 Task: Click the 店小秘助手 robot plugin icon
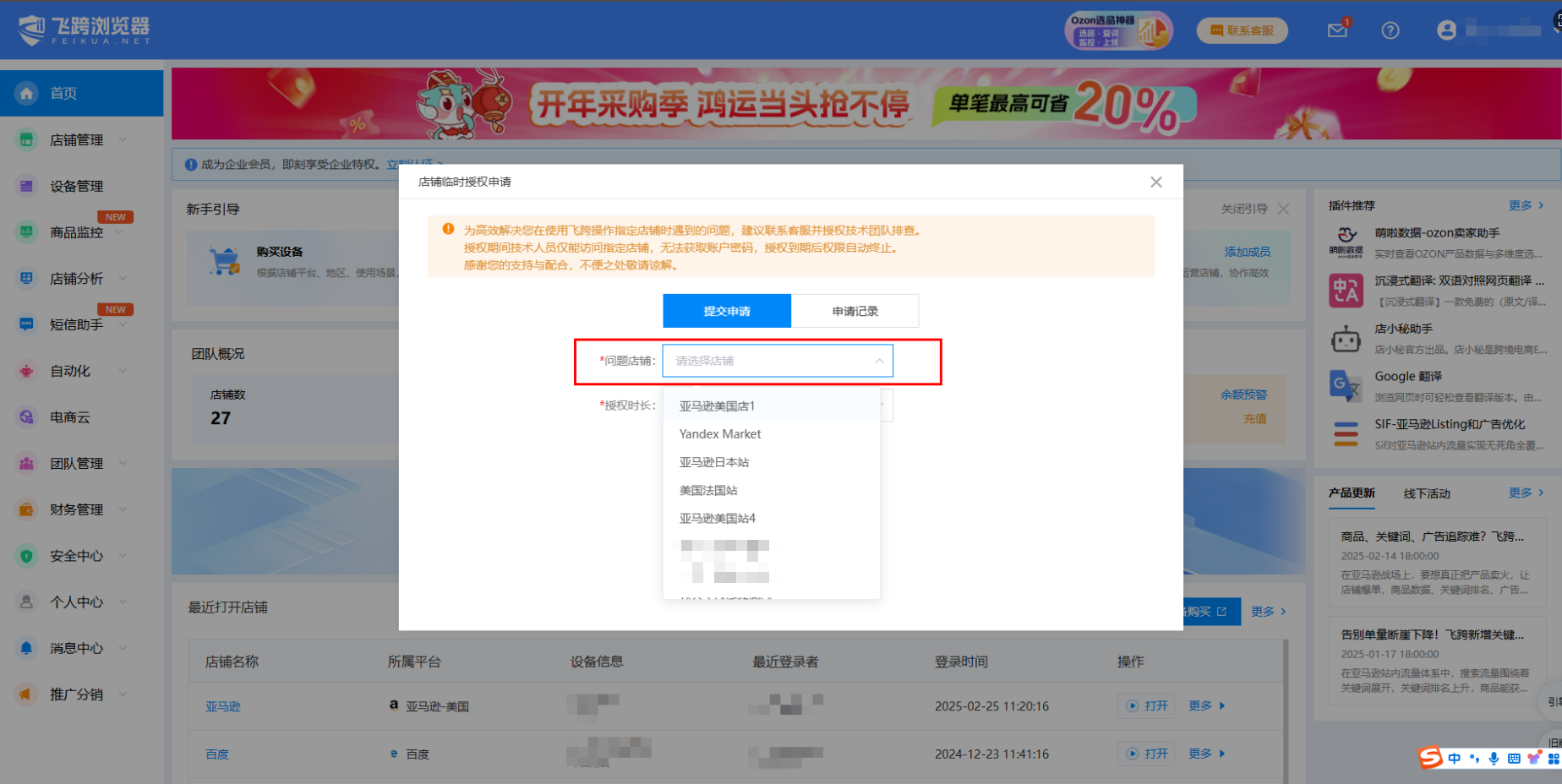[x=1346, y=340]
